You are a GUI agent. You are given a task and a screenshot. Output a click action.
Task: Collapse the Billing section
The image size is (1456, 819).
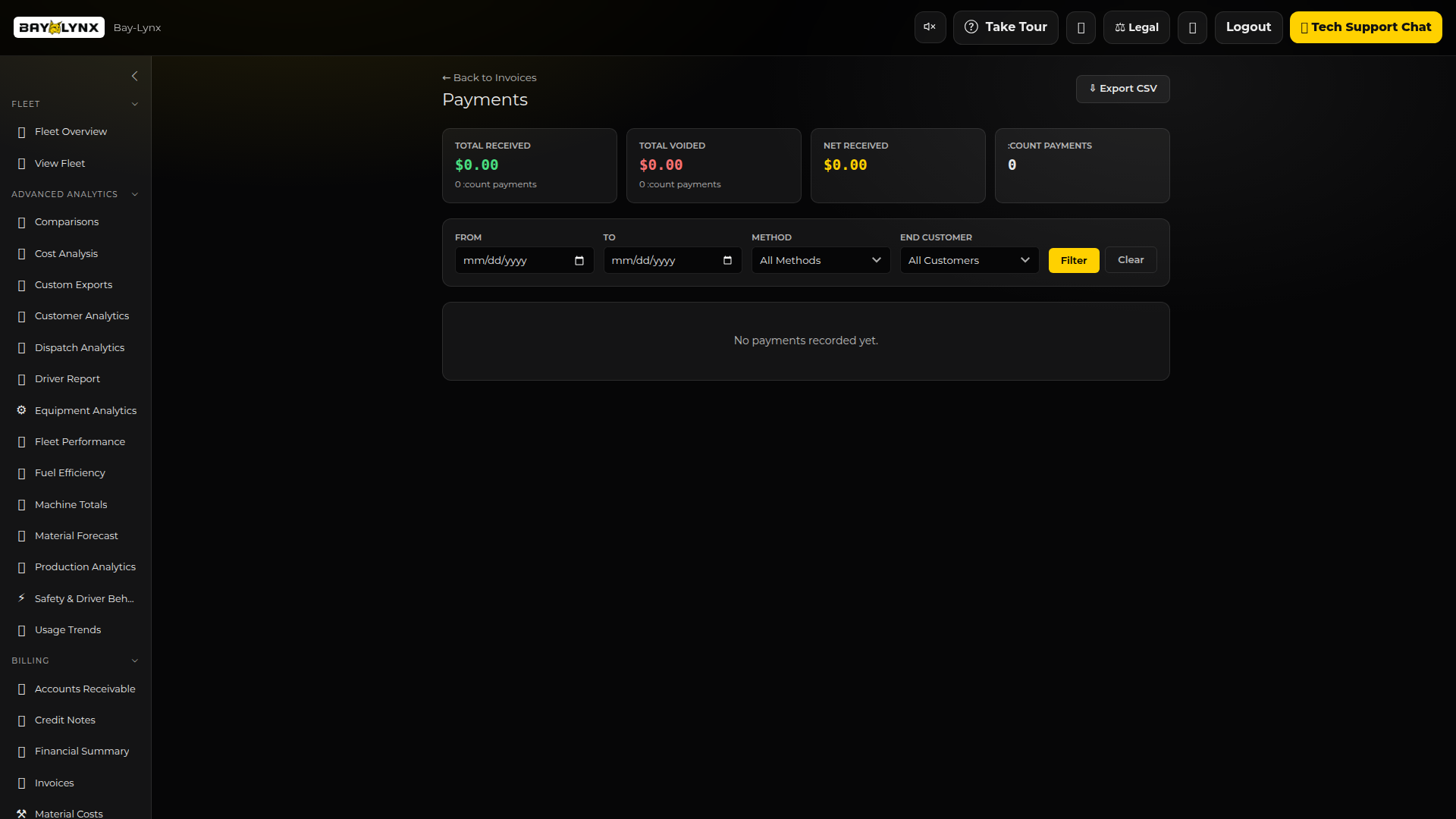pyautogui.click(x=135, y=661)
